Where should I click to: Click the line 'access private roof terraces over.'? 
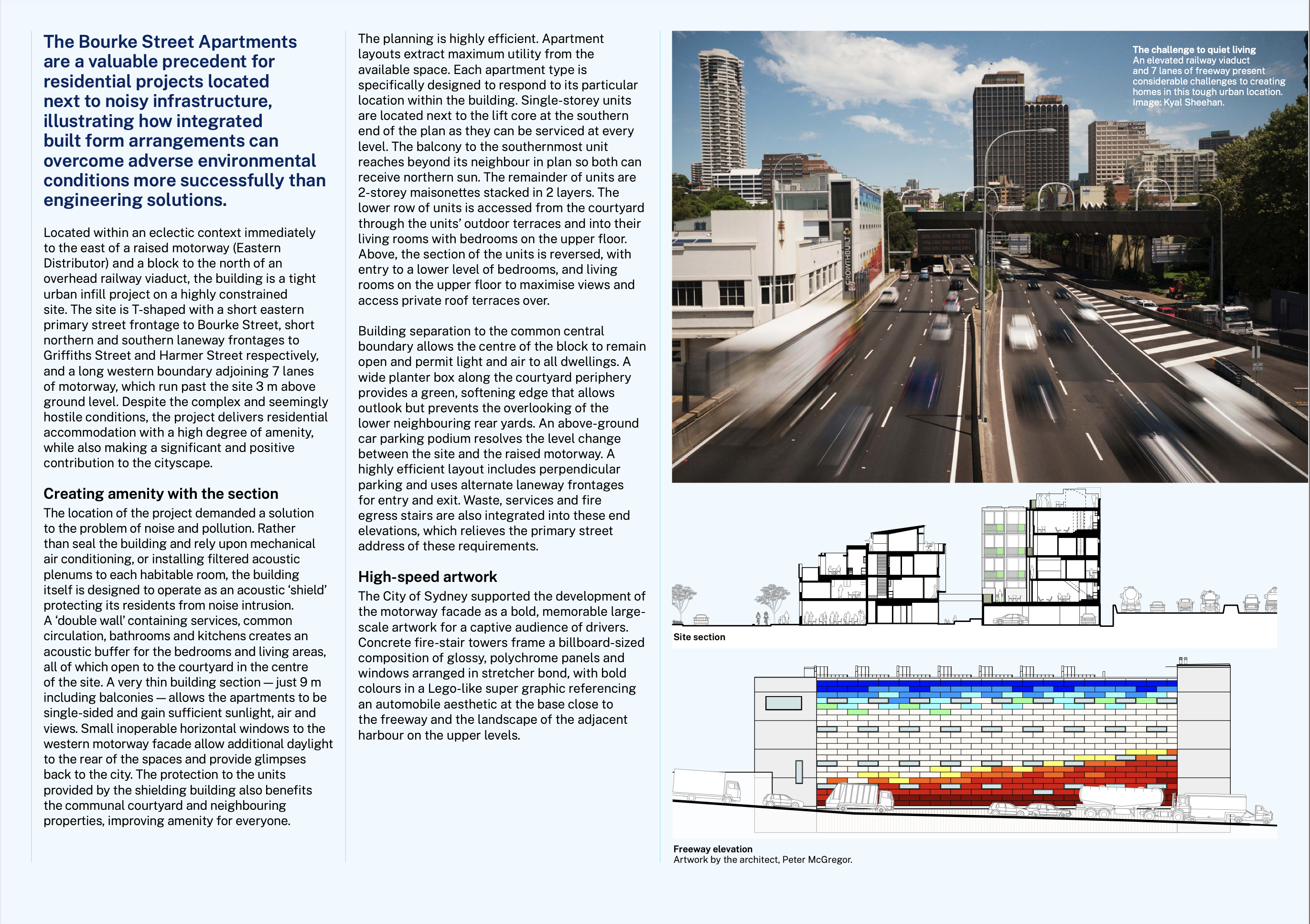[x=453, y=300]
